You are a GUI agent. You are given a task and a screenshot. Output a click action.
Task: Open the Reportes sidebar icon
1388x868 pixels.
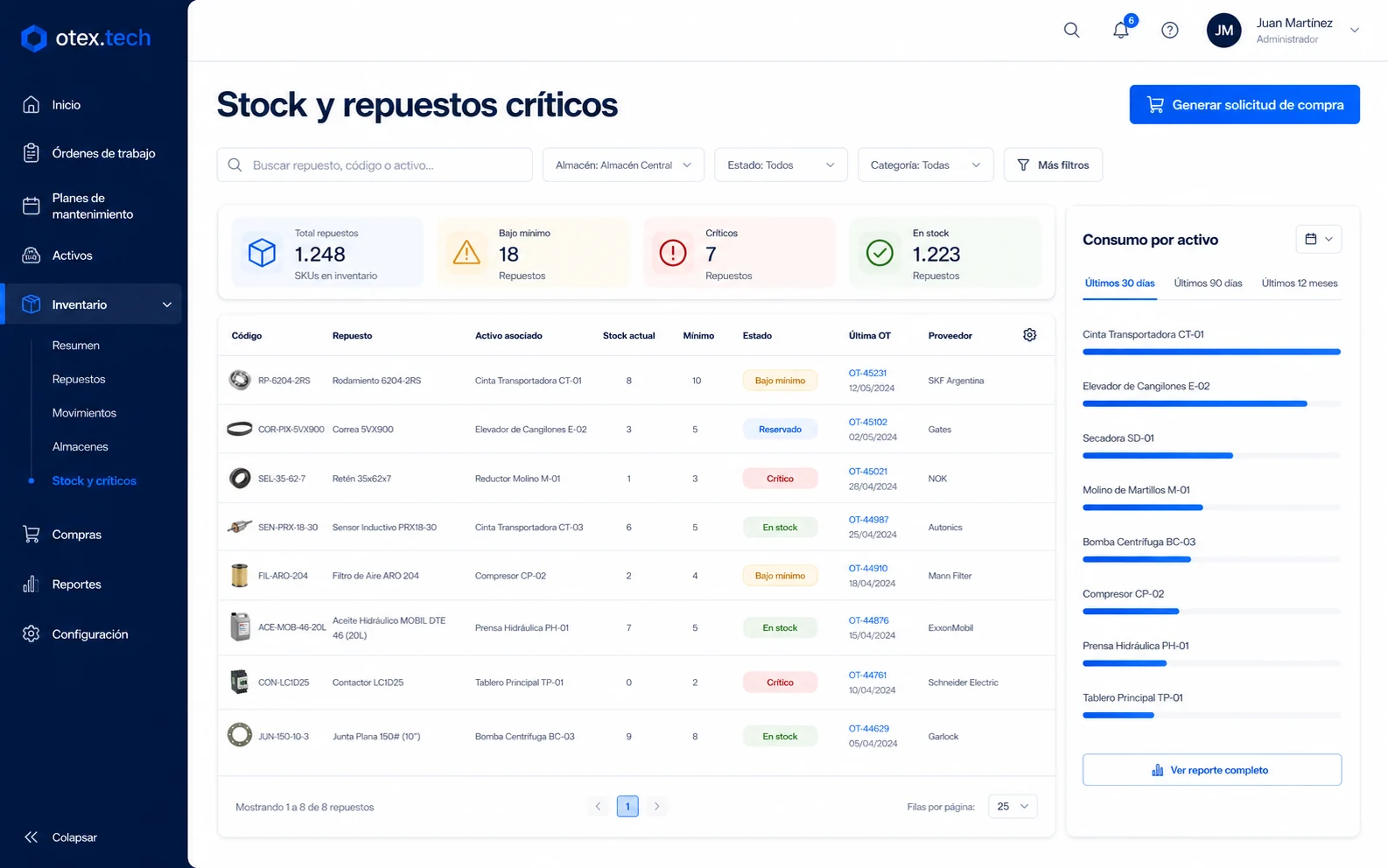[x=31, y=584]
